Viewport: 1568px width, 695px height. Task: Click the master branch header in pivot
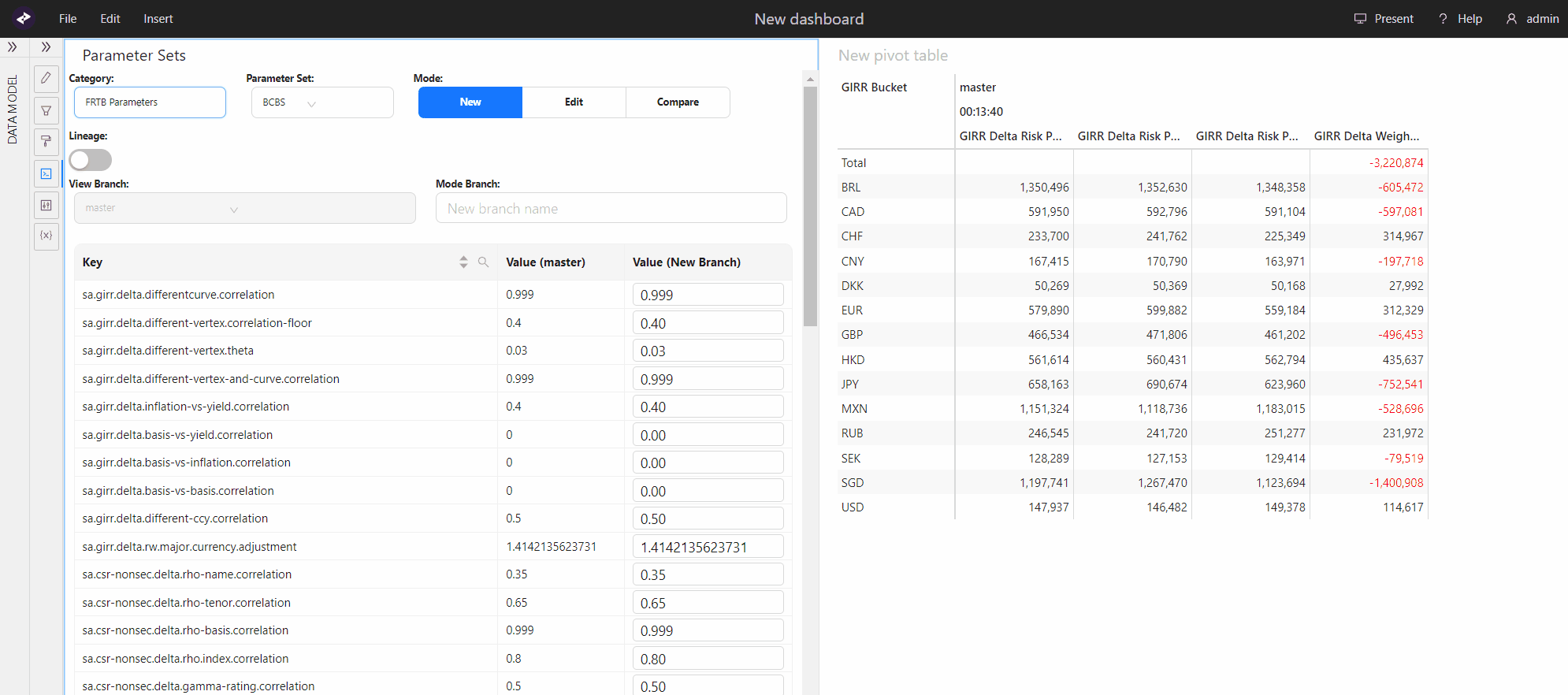tap(978, 87)
